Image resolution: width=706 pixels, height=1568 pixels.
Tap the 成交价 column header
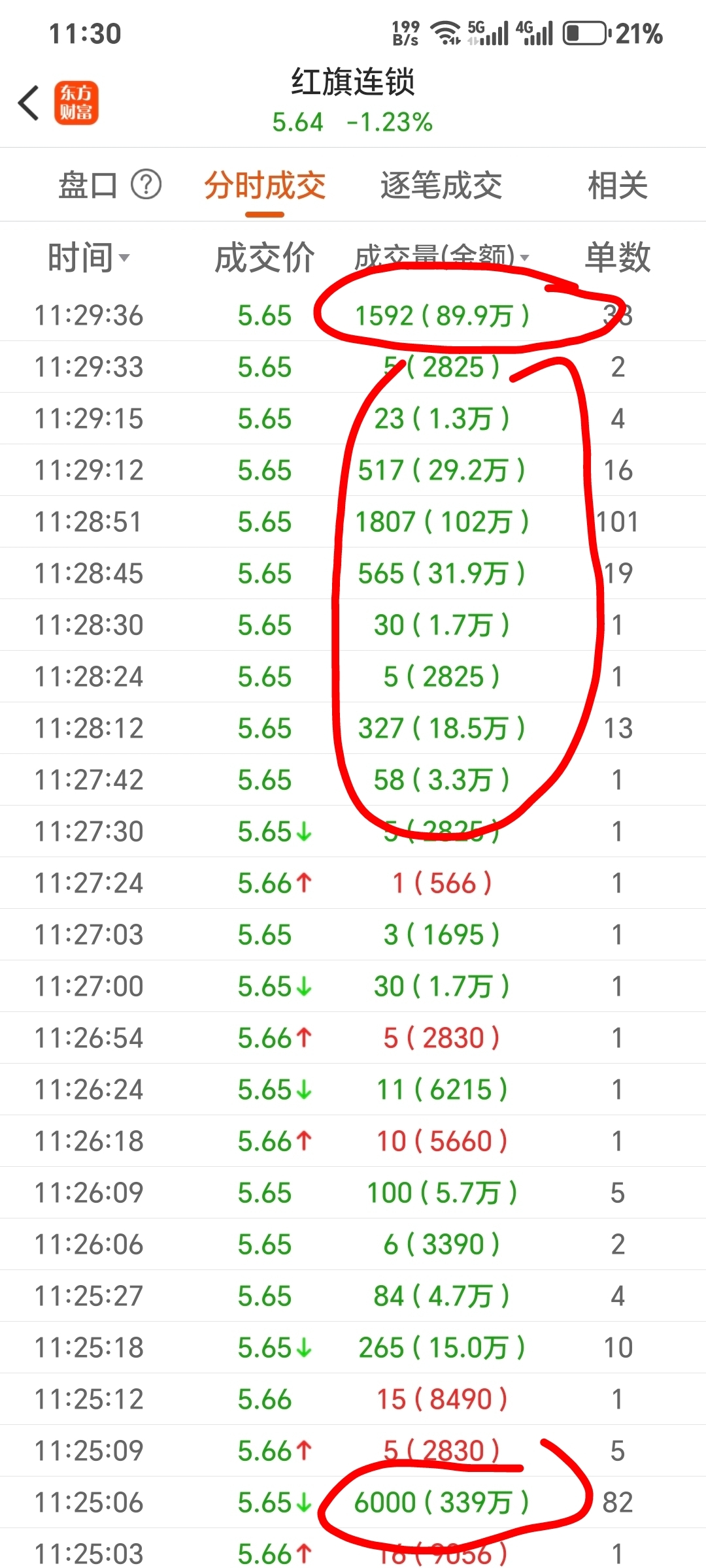(x=265, y=257)
